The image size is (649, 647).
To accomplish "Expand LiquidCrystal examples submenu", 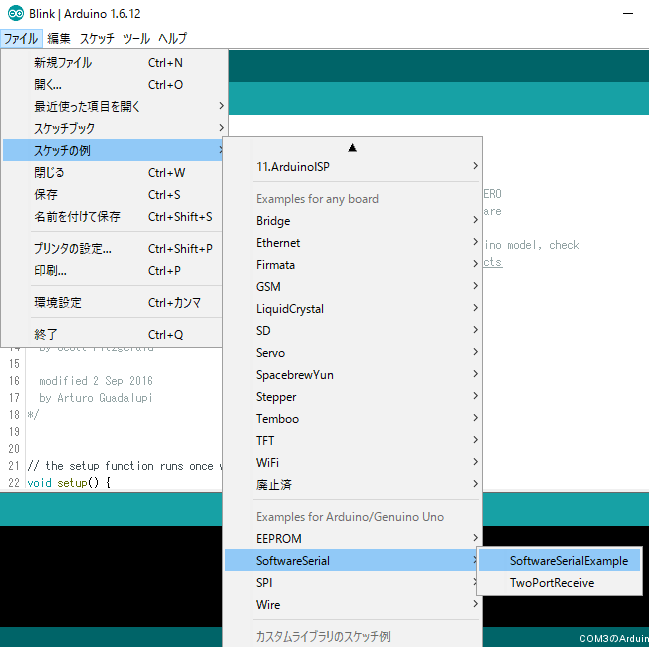I will tap(353, 309).
